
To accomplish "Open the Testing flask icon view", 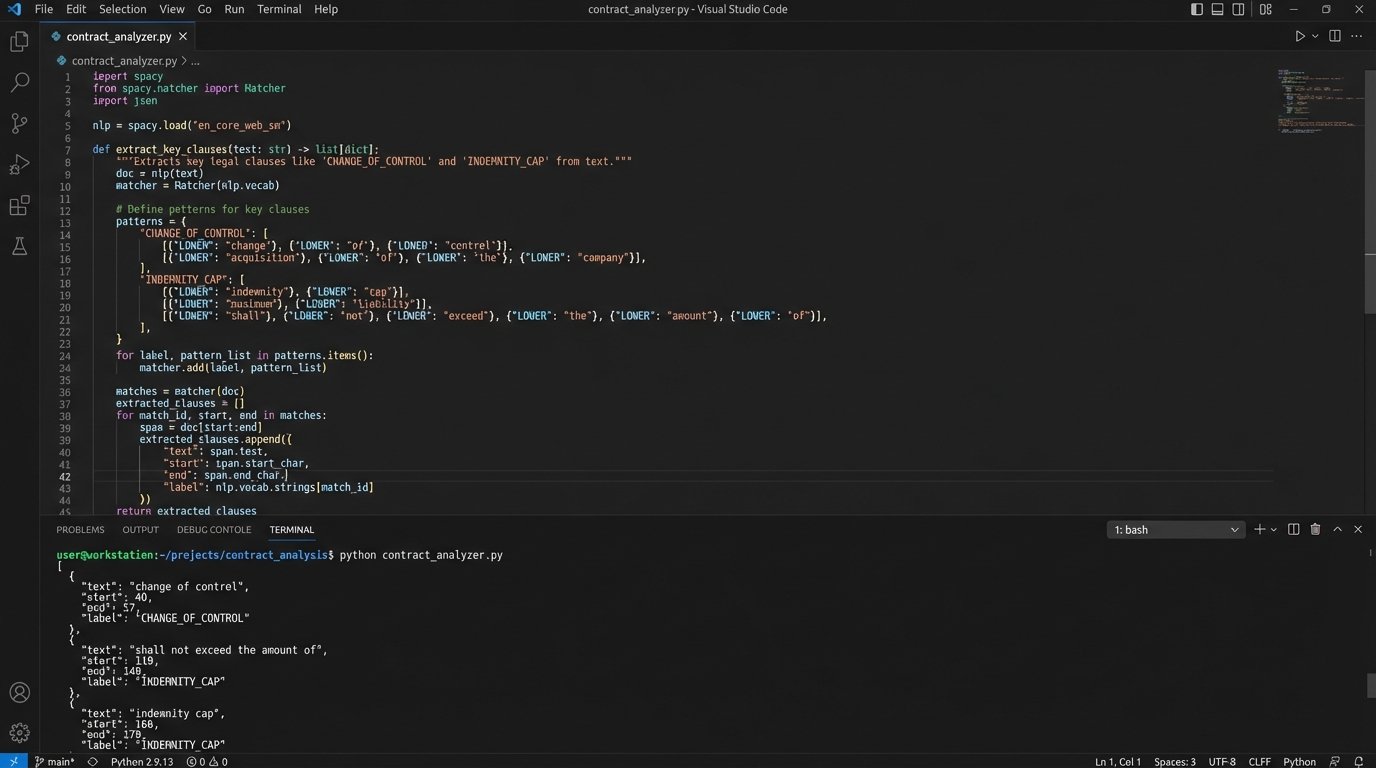I will click(x=19, y=246).
